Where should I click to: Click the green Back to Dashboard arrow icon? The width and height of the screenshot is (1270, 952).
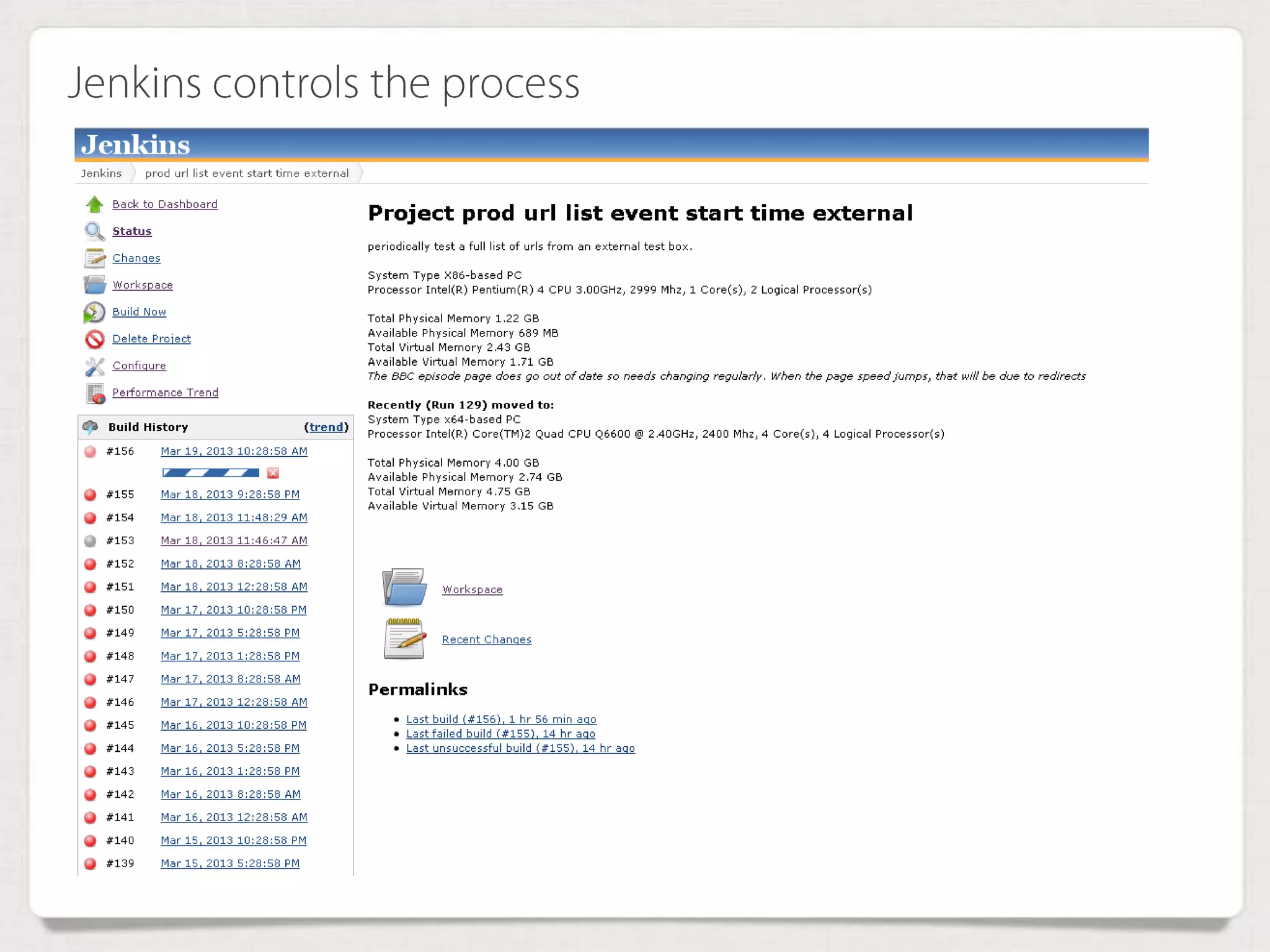(x=94, y=204)
